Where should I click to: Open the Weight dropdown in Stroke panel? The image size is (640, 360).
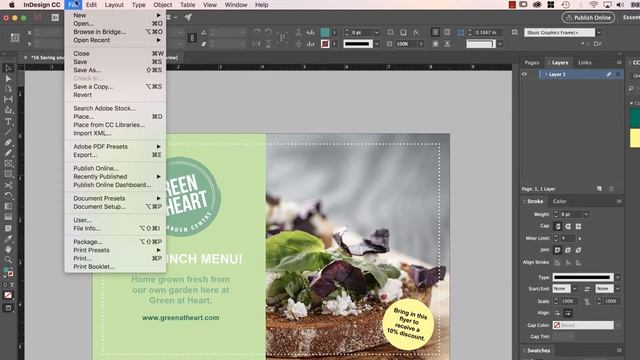point(587,214)
